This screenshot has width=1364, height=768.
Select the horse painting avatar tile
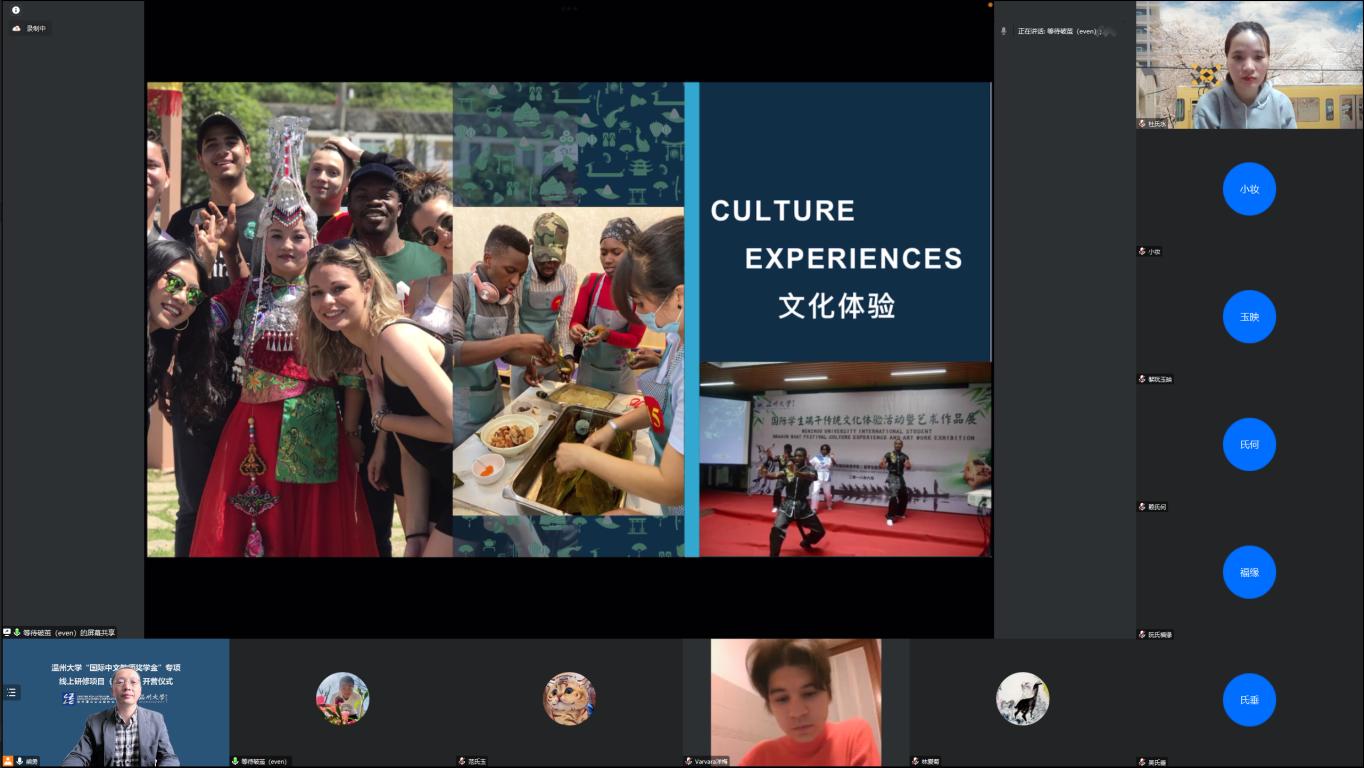(x=1022, y=698)
